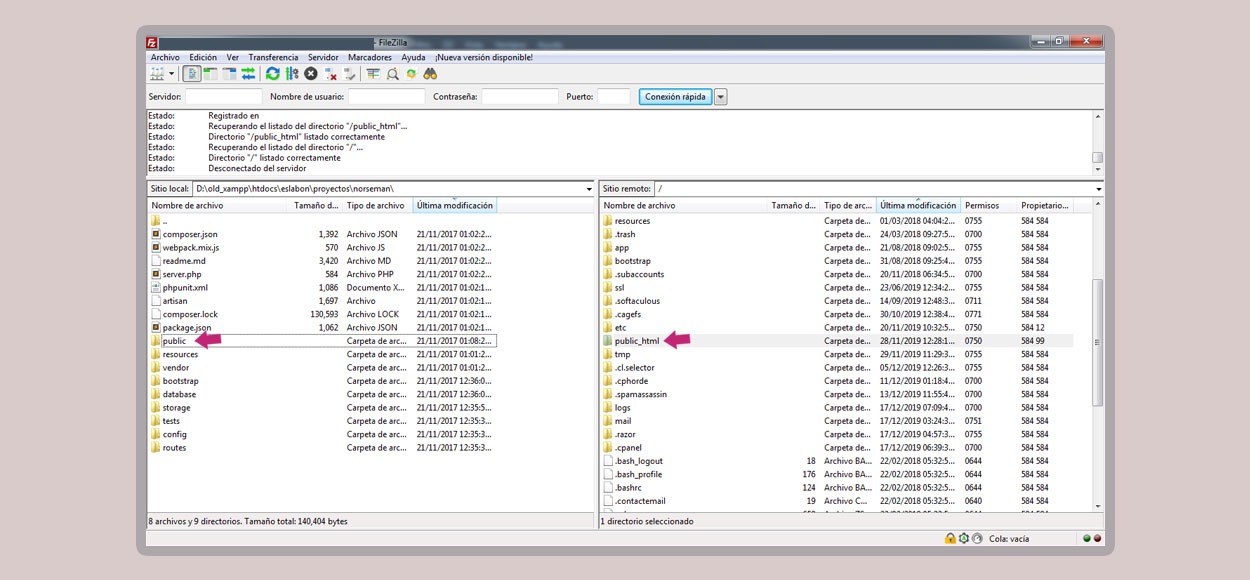Click the encryption lock status icon
The height and width of the screenshot is (580, 1250).
point(950,538)
